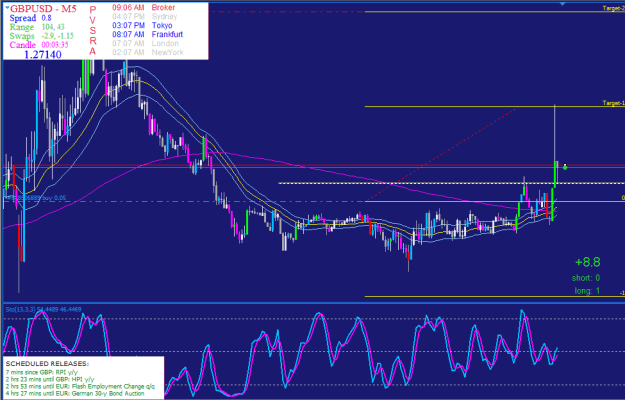Click the 'Target-1' level label

point(613,103)
